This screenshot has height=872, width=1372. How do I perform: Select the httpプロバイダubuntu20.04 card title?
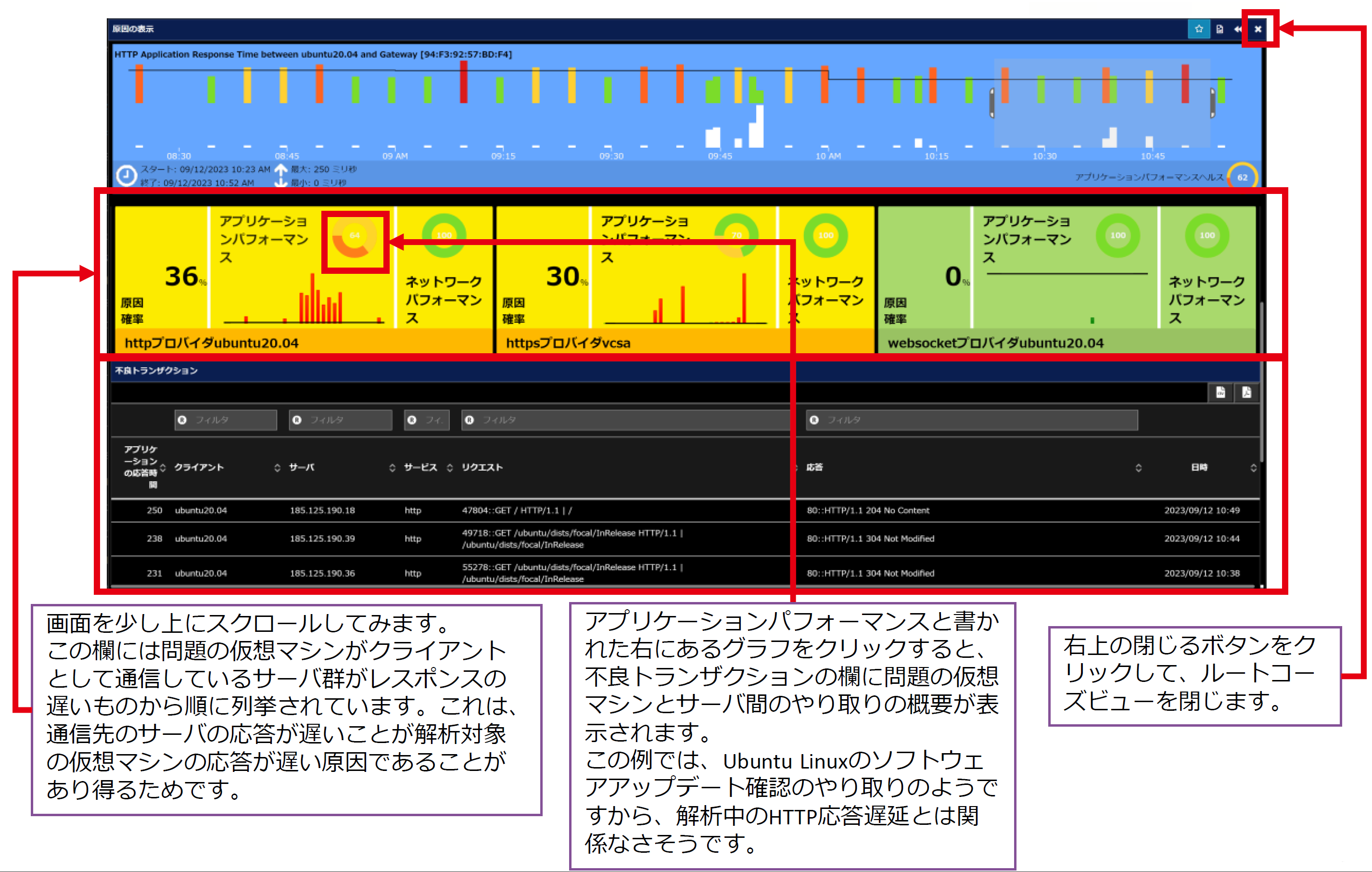(211, 343)
